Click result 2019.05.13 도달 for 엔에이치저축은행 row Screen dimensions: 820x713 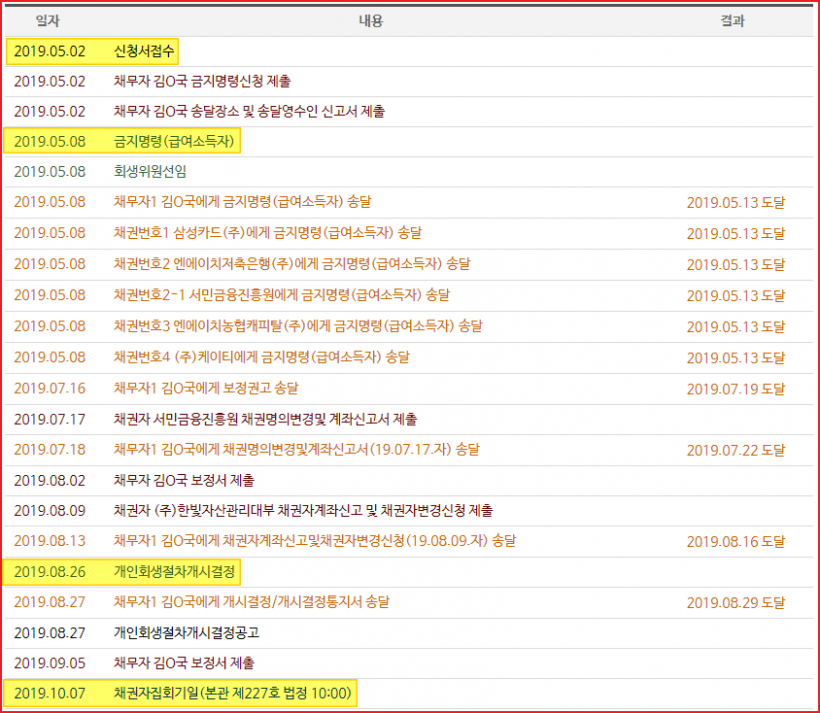735,265
